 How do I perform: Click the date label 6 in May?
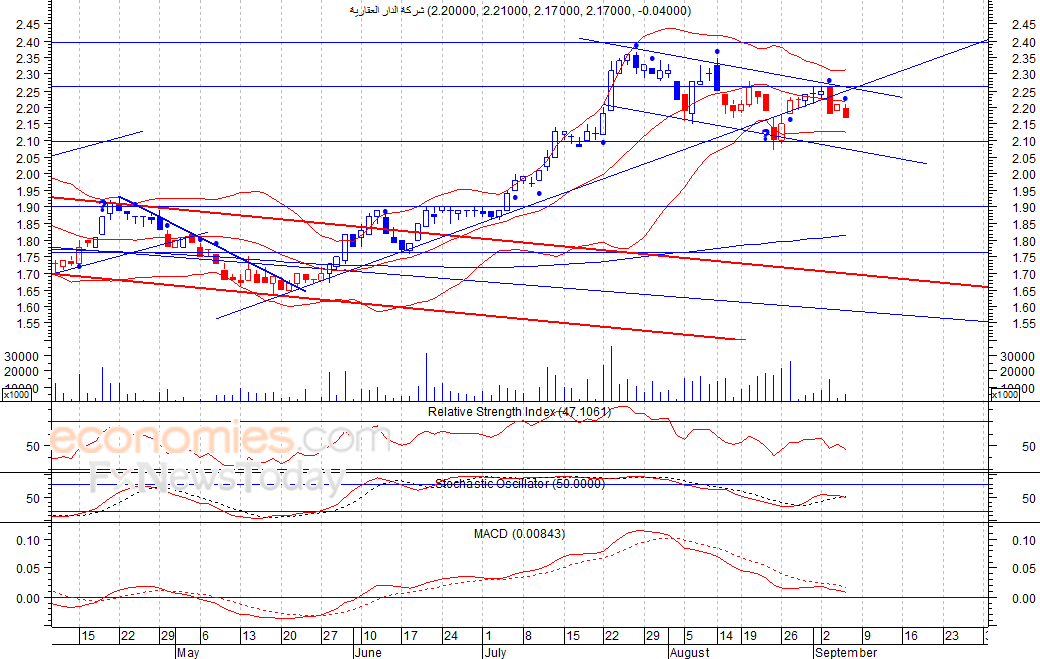[x=205, y=636]
